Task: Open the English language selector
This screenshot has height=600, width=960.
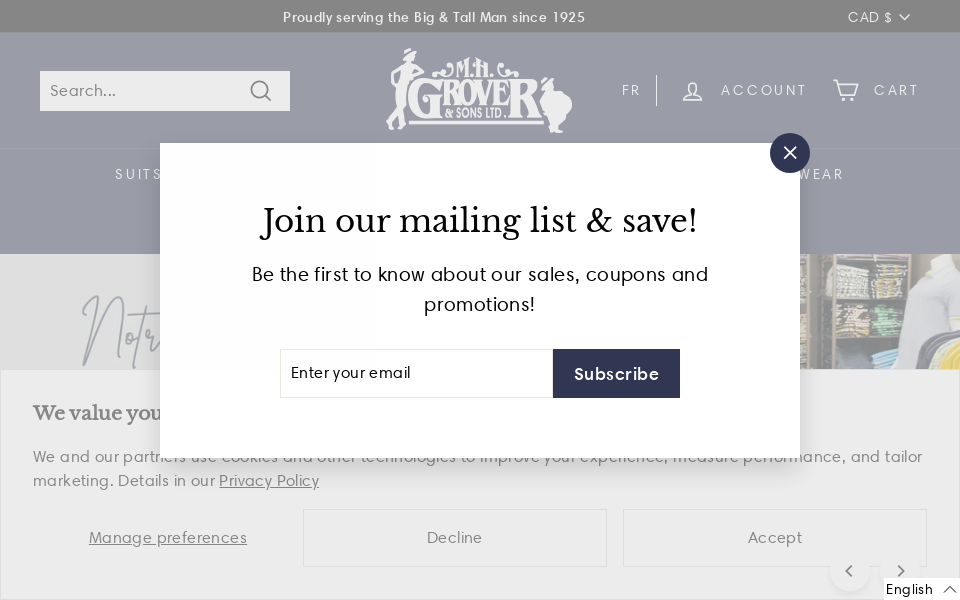Action: (x=920, y=589)
